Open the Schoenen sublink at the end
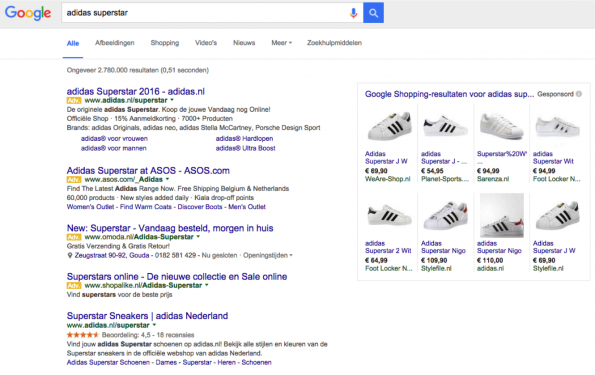This screenshot has width=595, height=375. [x=257, y=362]
